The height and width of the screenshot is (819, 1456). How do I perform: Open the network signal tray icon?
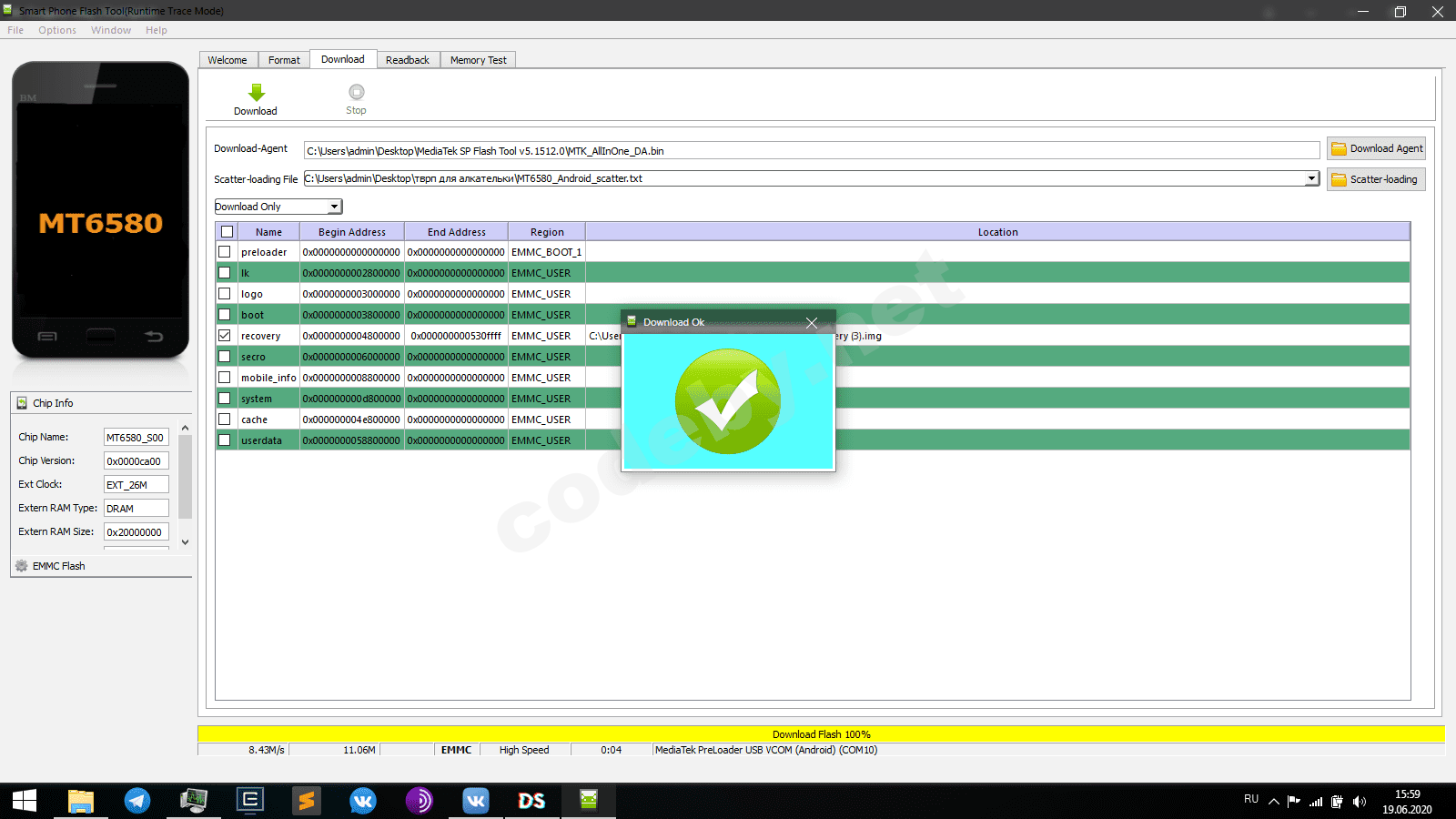1316,802
